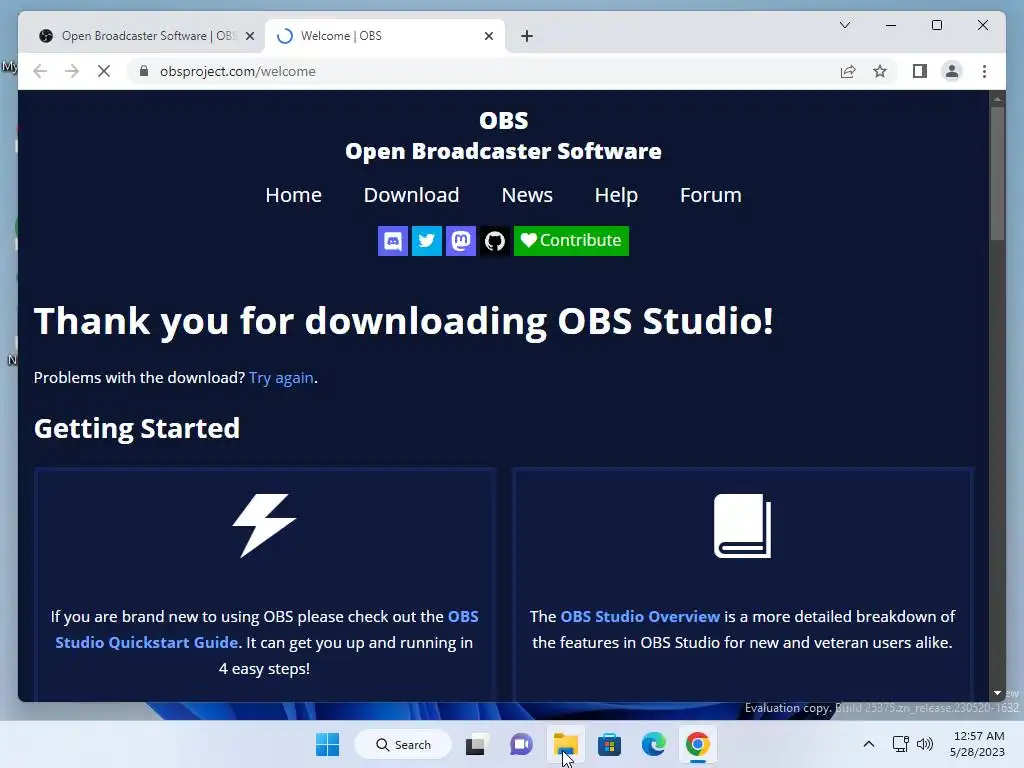The width and height of the screenshot is (1024, 768).
Task: Open a new browser tab
Action: point(527,36)
